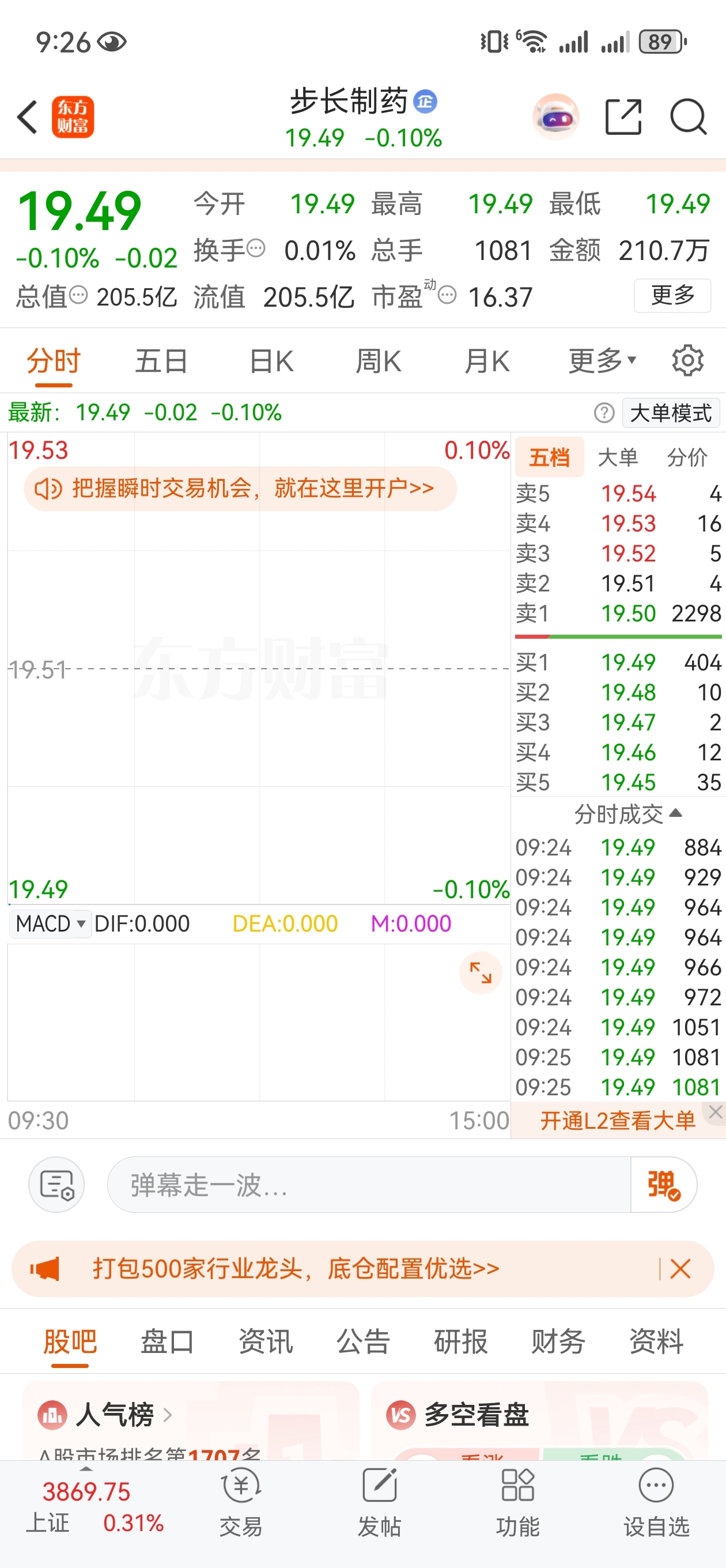The width and height of the screenshot is (726, 1568).
Task: Open the 盘口 section tab
Action: (167, 1341)
